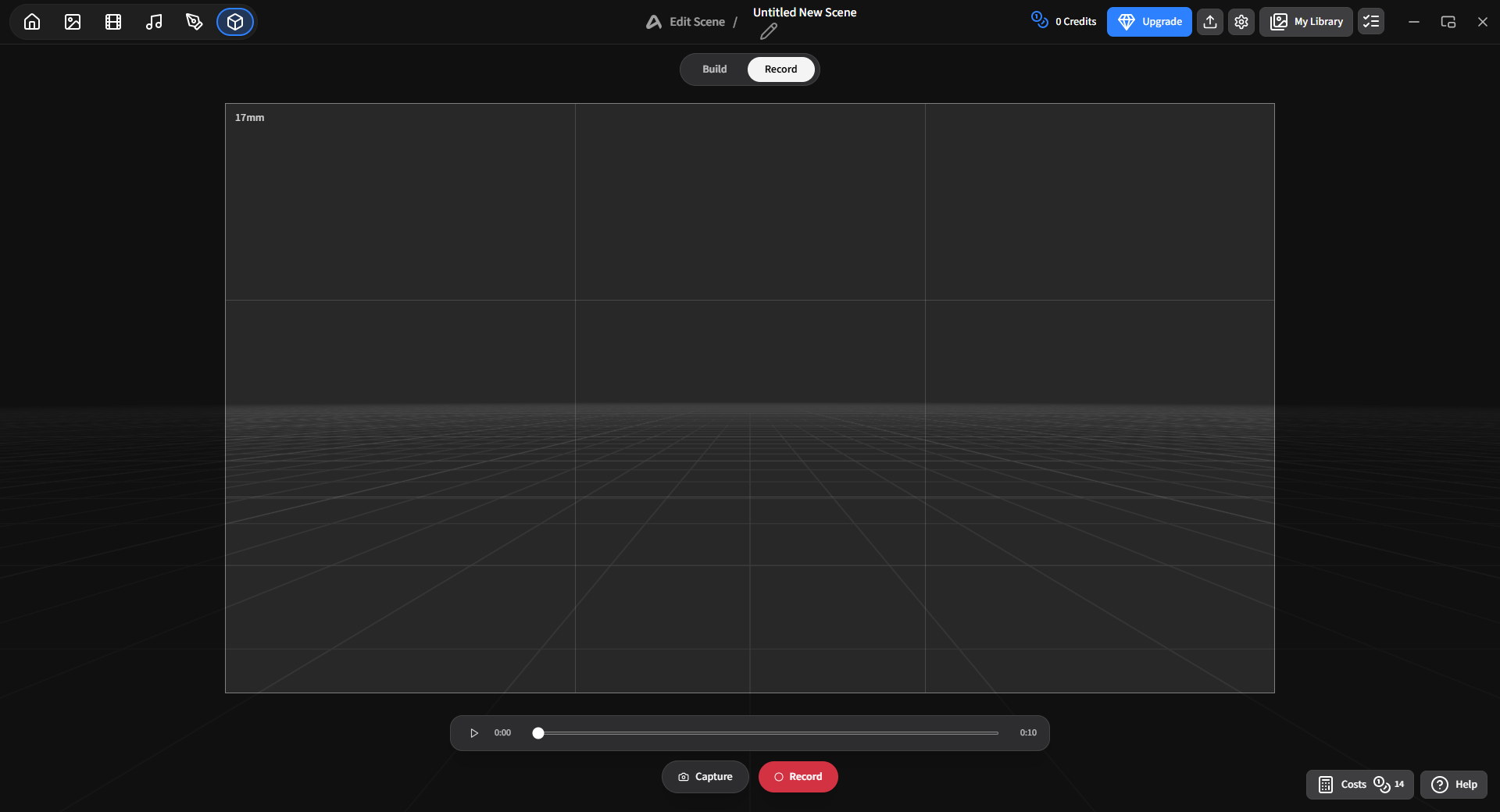Open the Settings gear icon
The height and width of the screenshot is (812, 1500).
pyautogui.click(x=1241, y=22)
